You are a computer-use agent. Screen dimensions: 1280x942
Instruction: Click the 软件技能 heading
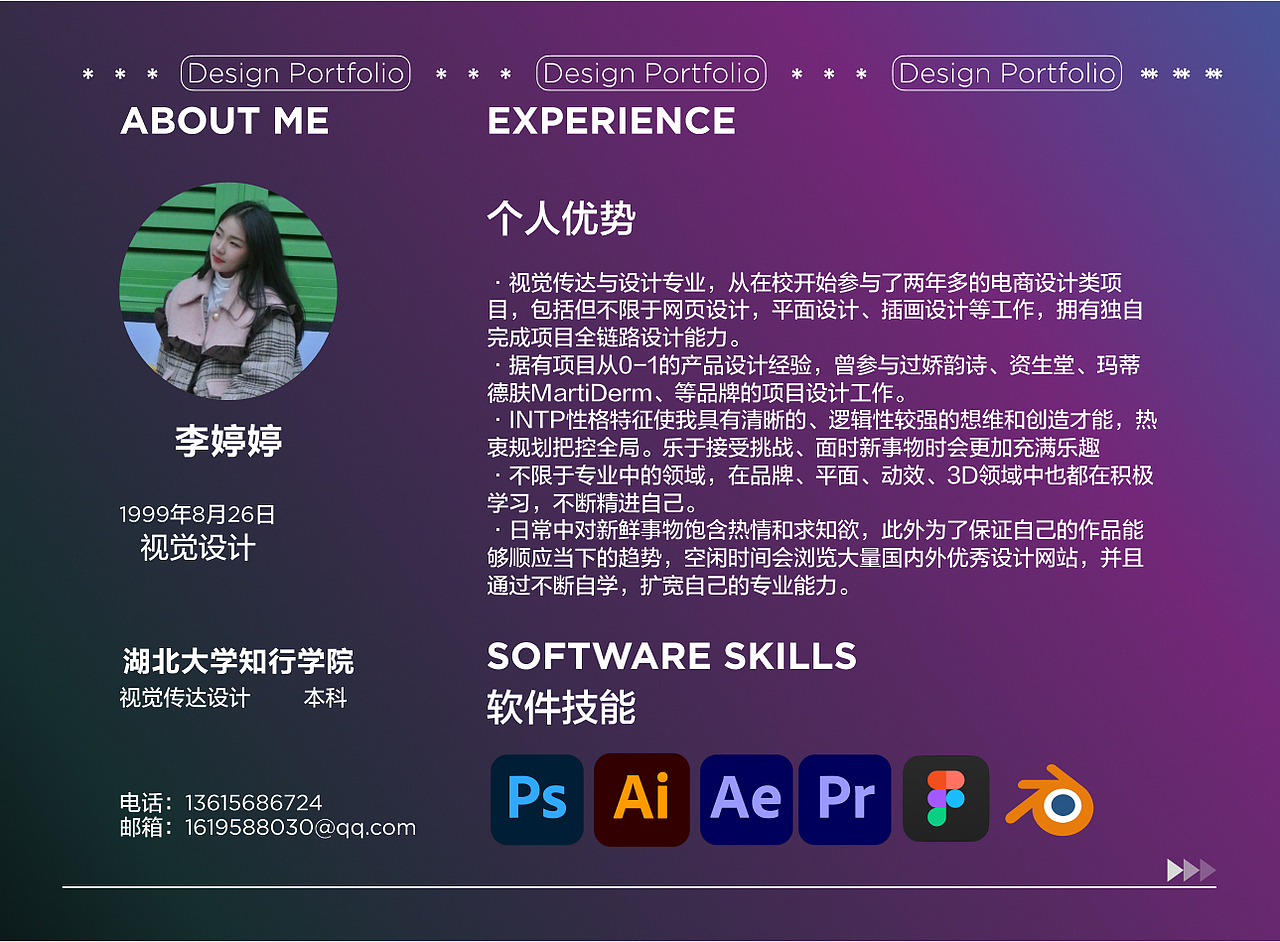point(561,707)
